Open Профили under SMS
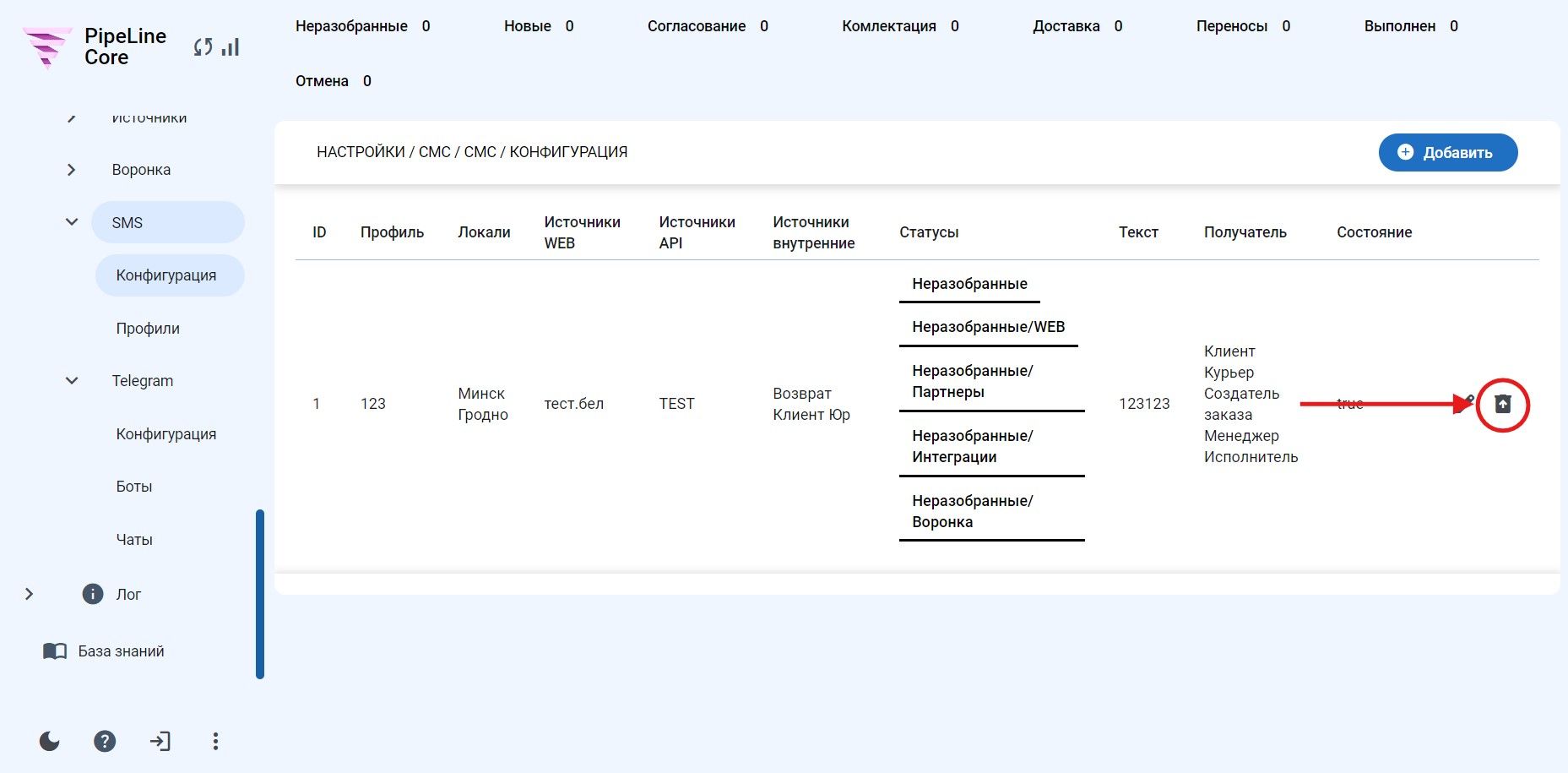1568x773 pixels. click(148, 329)
